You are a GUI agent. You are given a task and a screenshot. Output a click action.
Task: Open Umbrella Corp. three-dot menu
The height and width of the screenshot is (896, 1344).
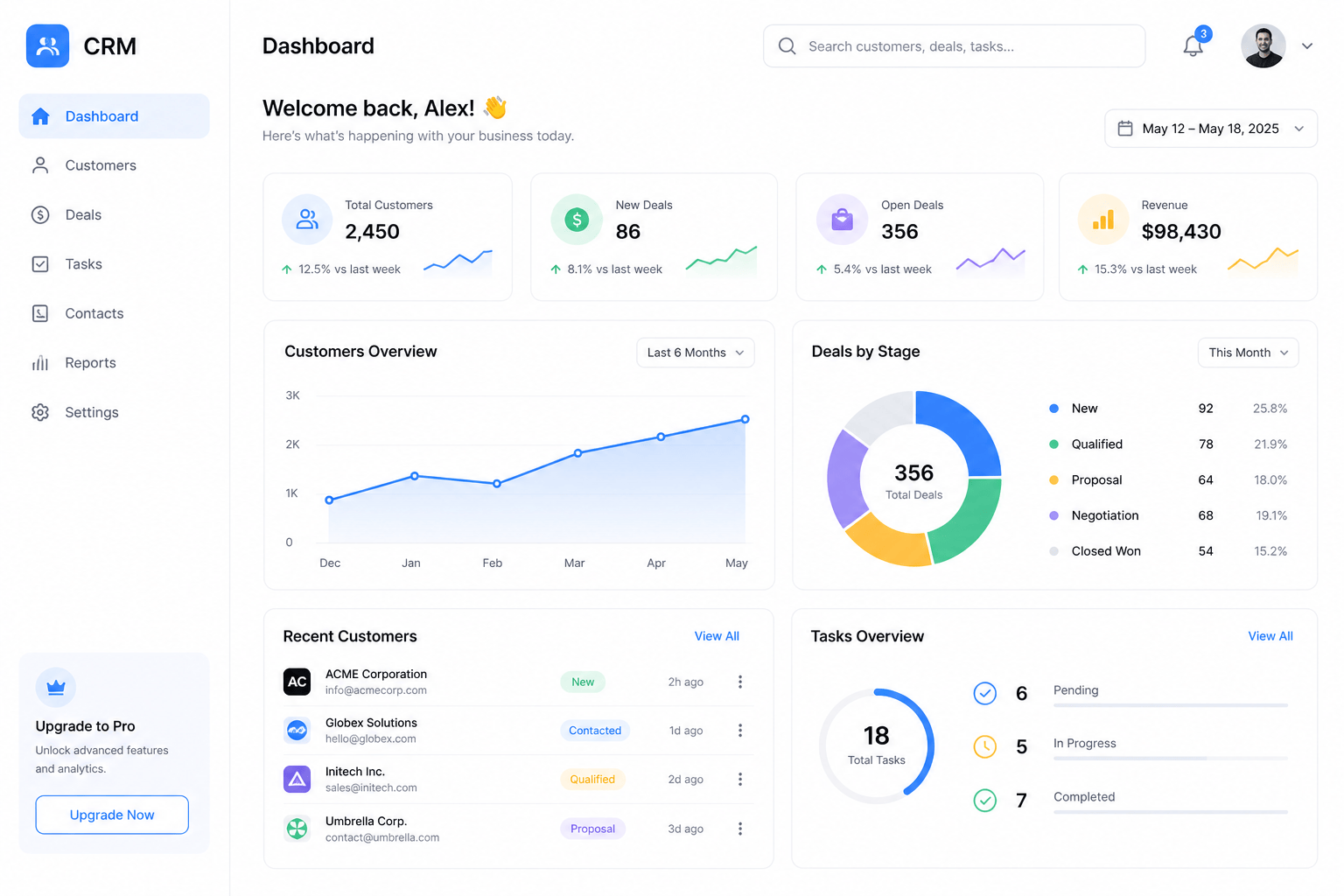[740, 829]
